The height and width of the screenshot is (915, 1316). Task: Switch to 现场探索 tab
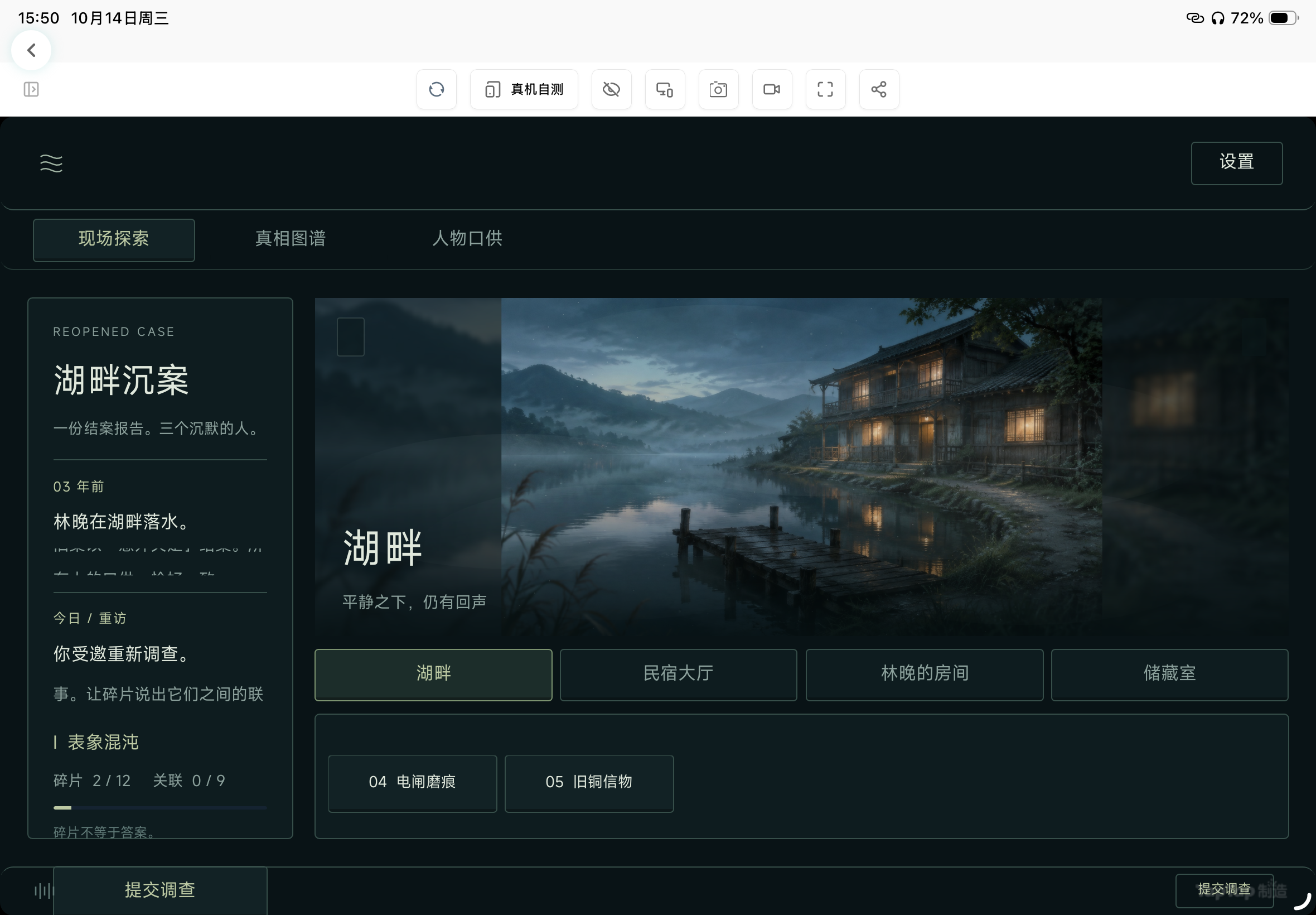pyautogui.click(x=114, y=240)
